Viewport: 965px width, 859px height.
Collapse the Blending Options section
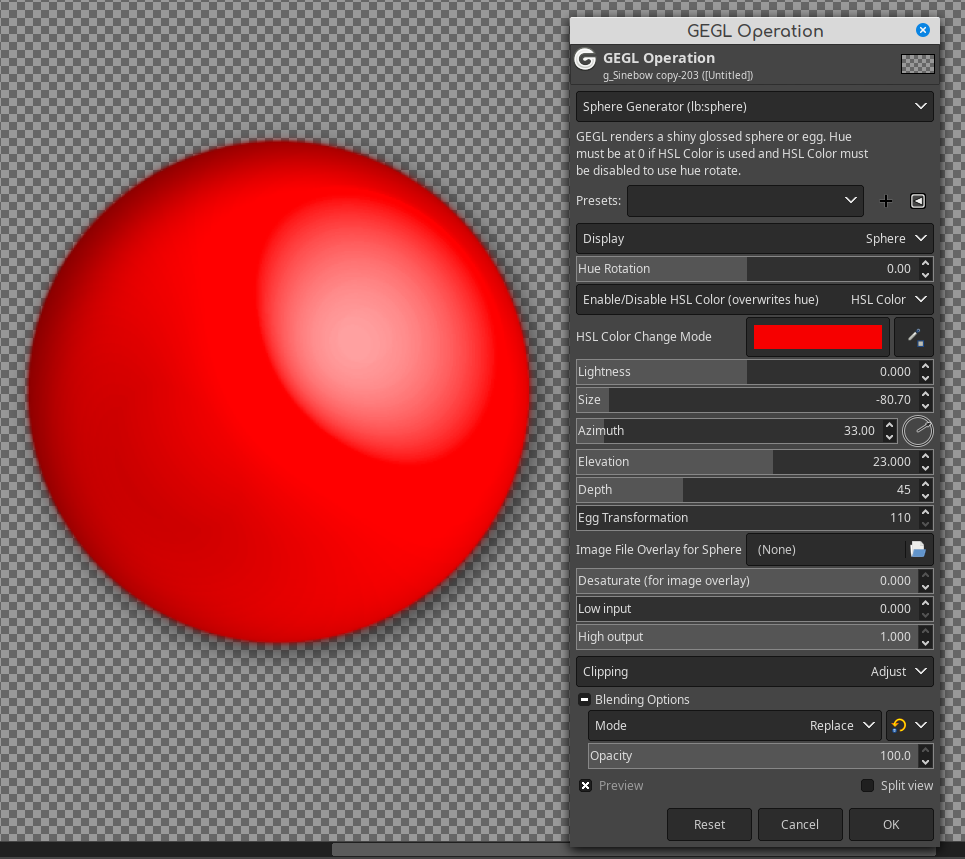click(x=585, y=700)
